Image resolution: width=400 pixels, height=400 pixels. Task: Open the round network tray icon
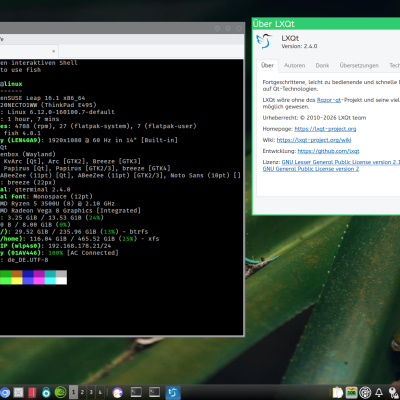click(365, 393)
